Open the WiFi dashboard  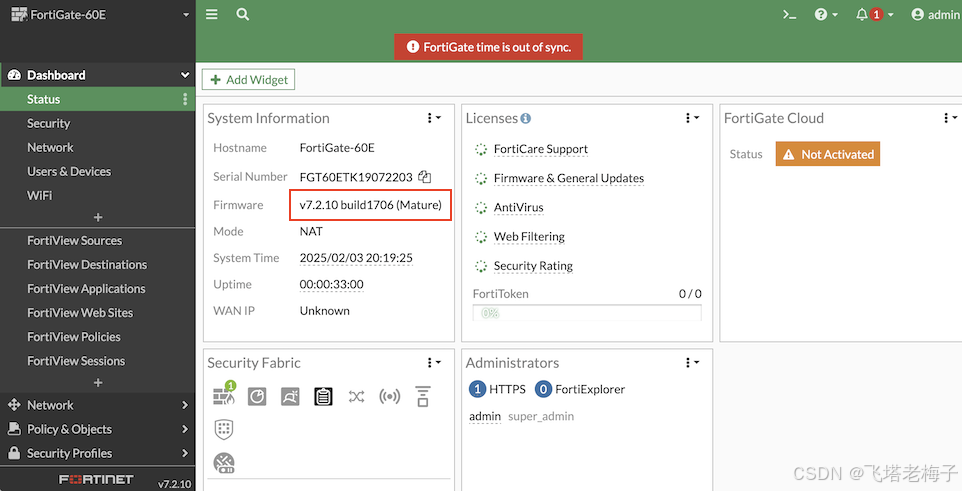[40, 195]
